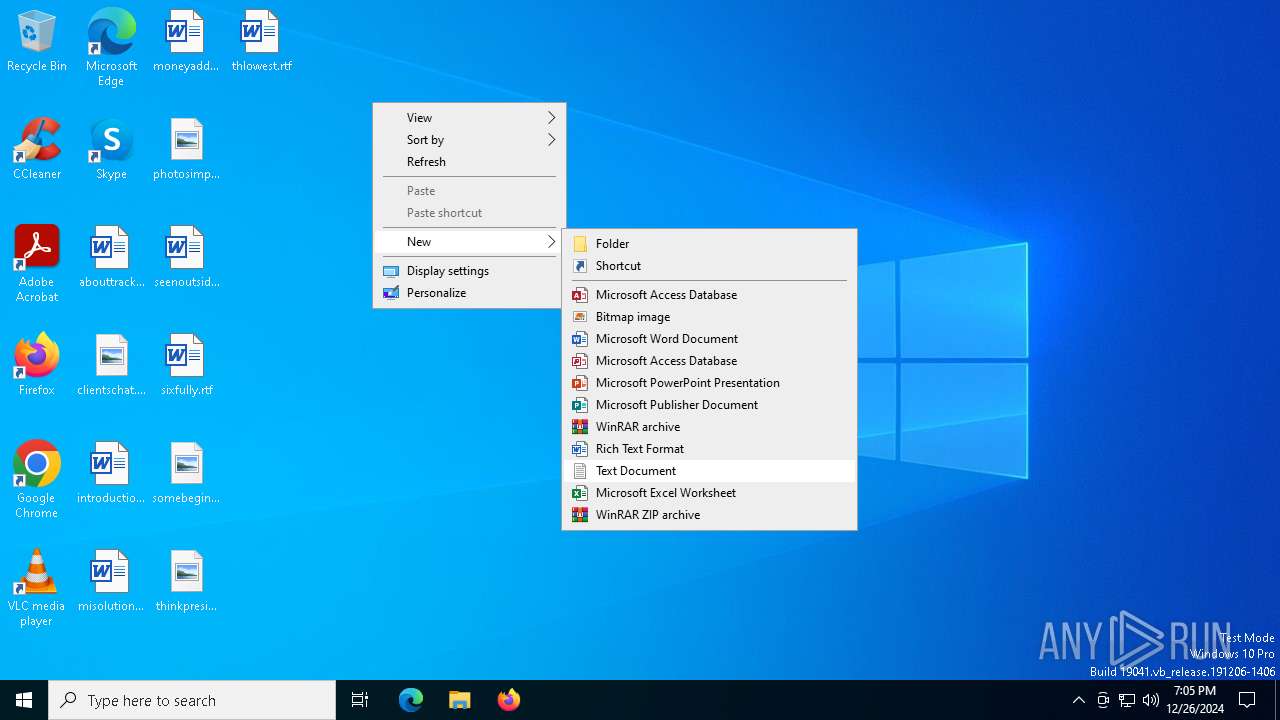Create a new WinRAR ZIP archive
Screen dimensions: 1280x720
709,515
